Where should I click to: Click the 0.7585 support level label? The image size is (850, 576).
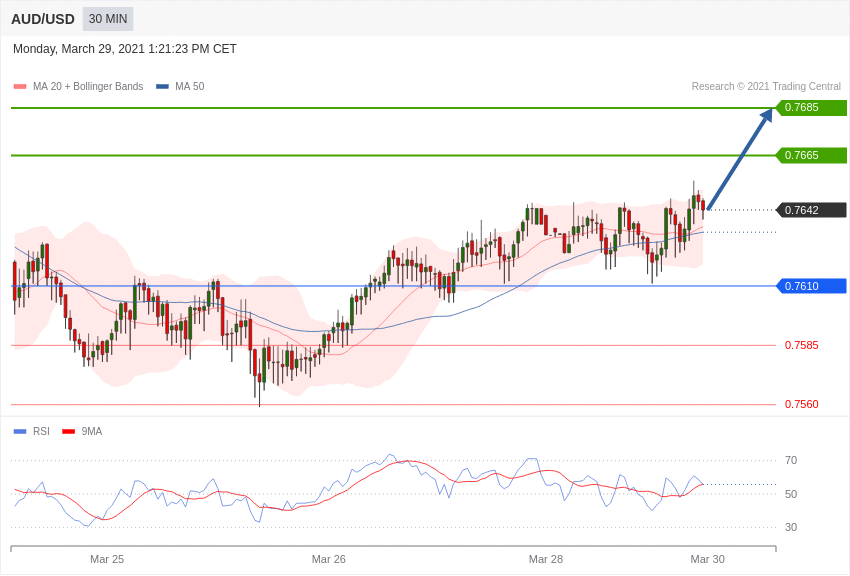pyautogui.click(x=802, y=345)
